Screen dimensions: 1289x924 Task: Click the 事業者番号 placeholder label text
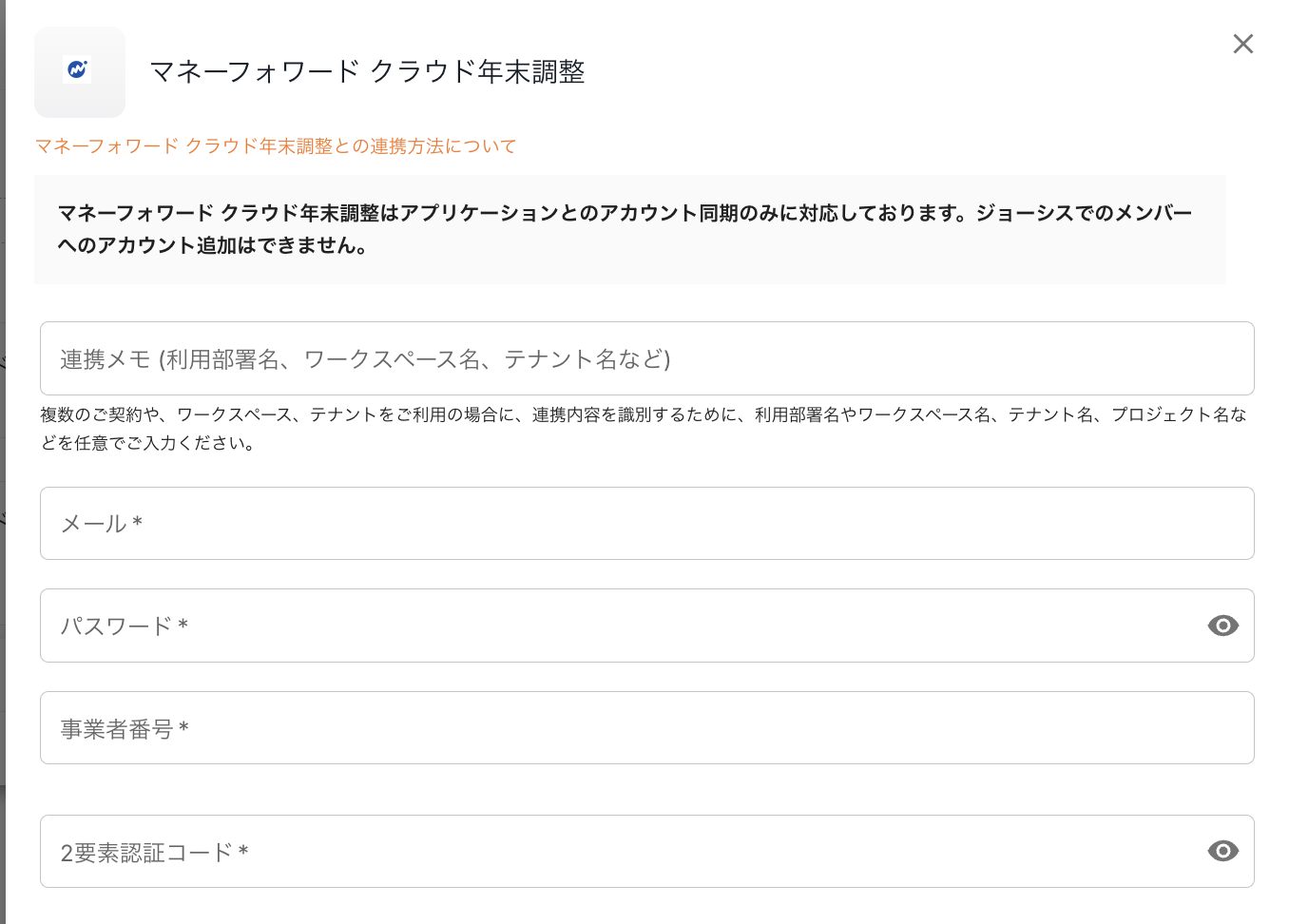coord(125,729)
